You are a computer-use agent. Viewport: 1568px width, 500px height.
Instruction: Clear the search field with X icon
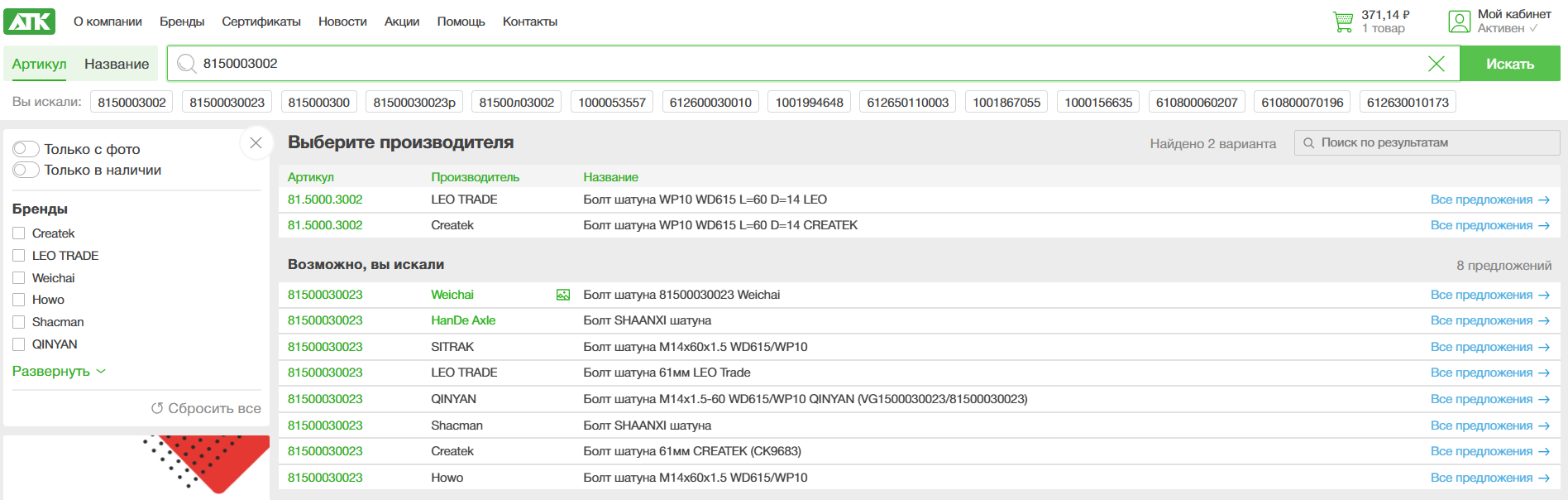pyautogui.click(x=1437, y=64)
